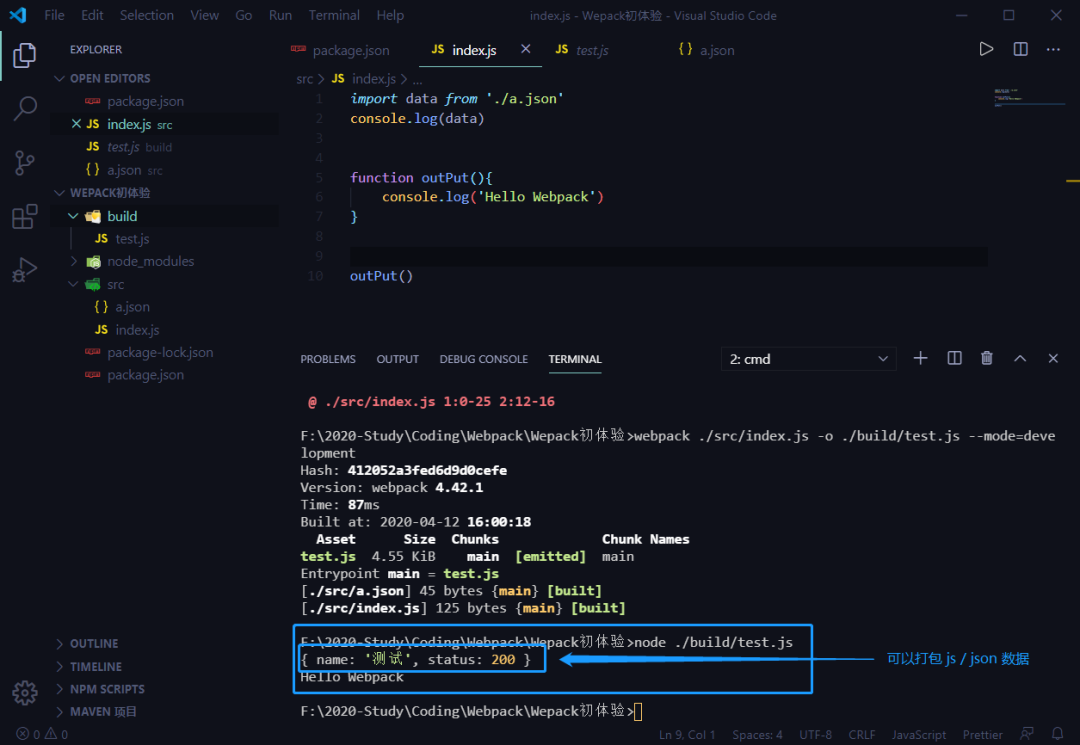This screenshot has height=745, width=1080.
Task: Click the JavaScript language mode in status bar
Action: [x=918, y=735]
